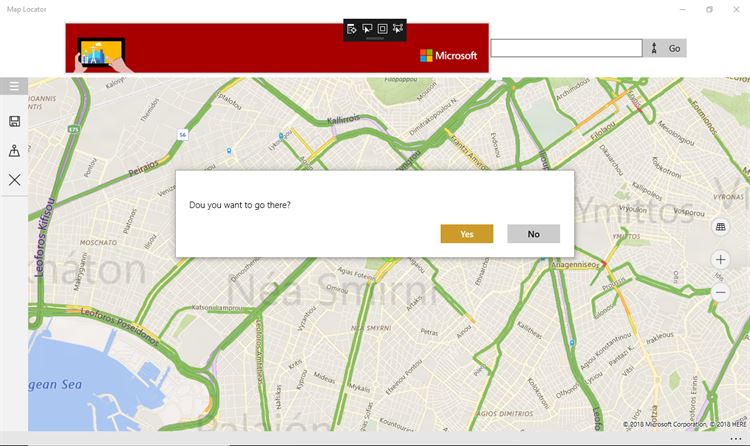Click the Kallirrois road label on map
The width and height of the screenshot is (750, 446).
pos(343,119)
